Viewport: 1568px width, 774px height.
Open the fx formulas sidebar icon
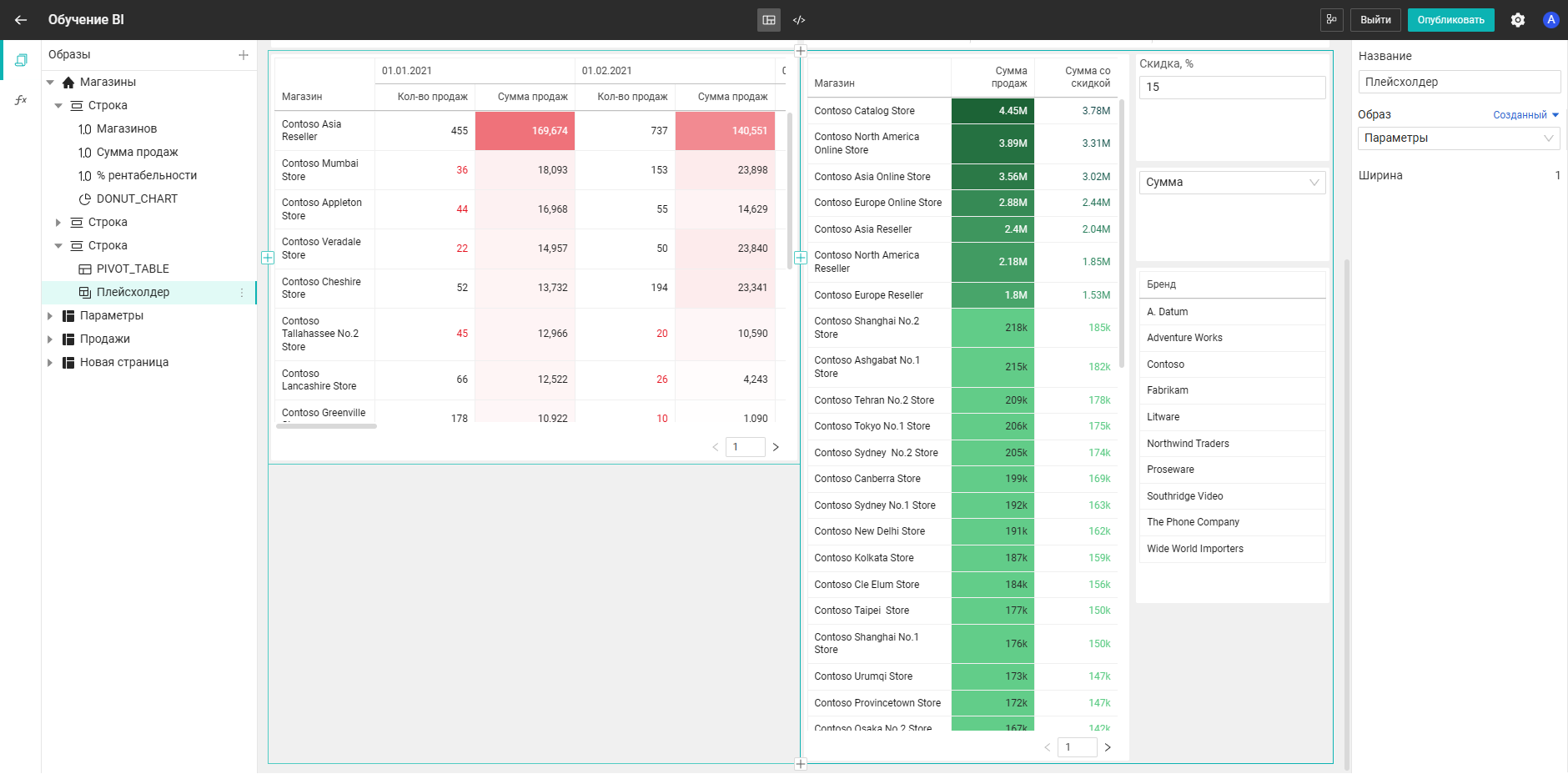(21, 100)
